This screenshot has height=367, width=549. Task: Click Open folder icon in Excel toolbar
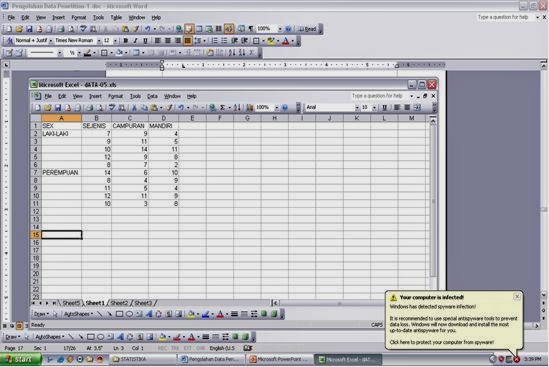click(48, 108)
